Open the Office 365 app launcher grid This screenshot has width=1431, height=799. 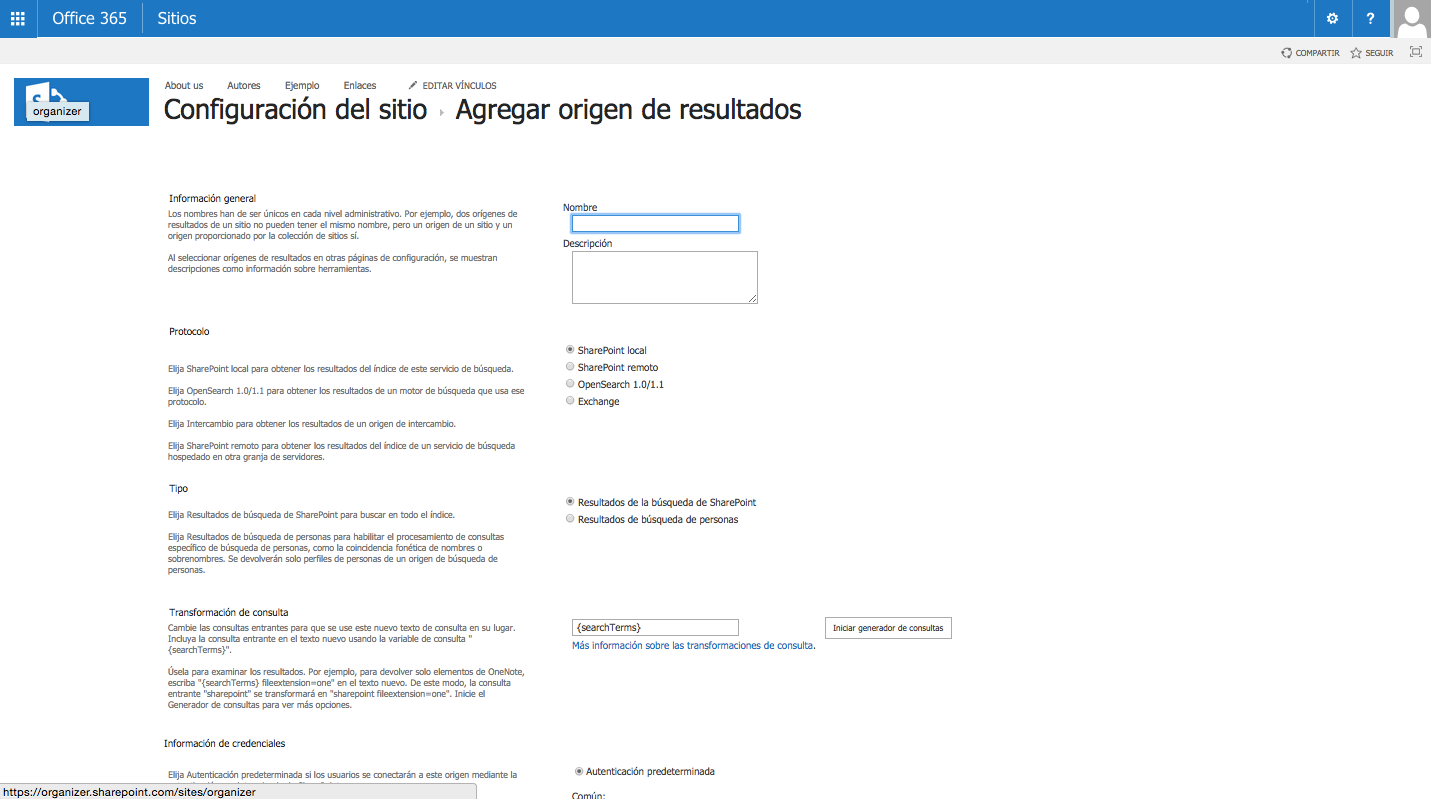(17, 18)
